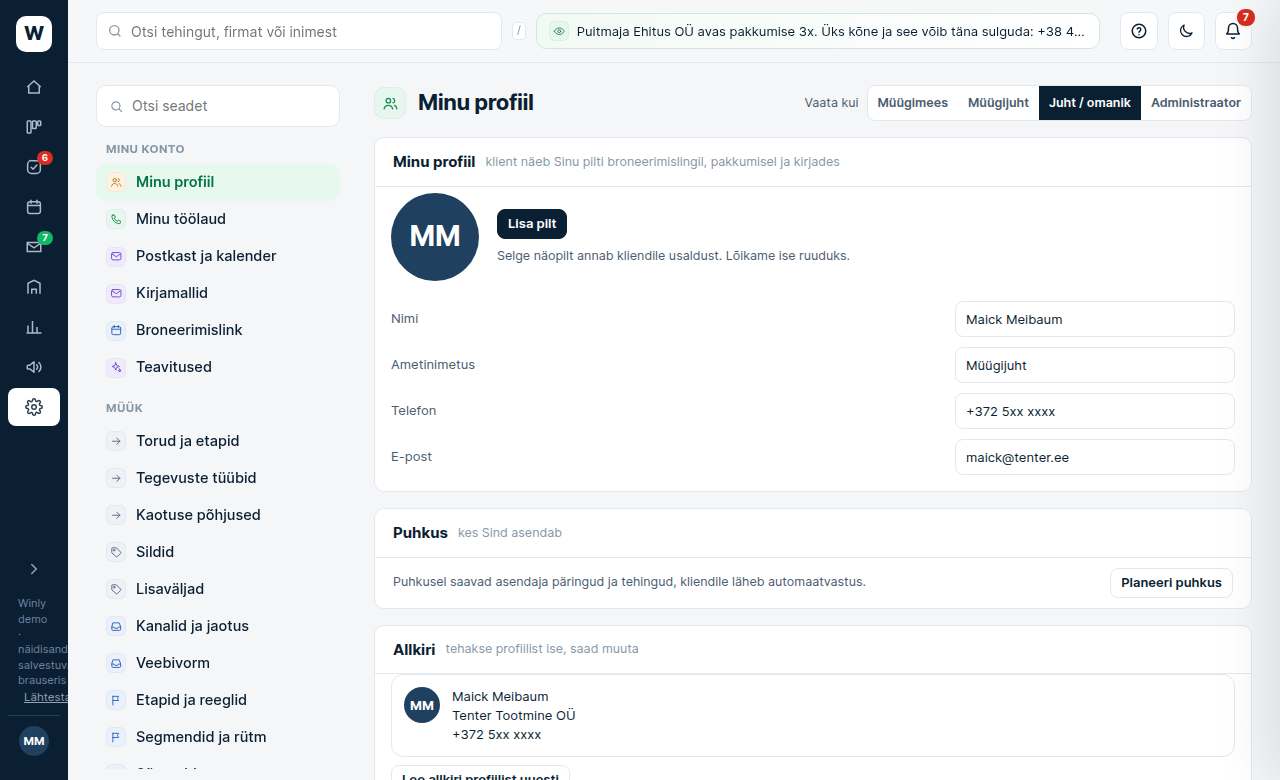The height and width of the screenshot is (780, 1280).
Task: Focus the Otsi seadet settings search
Action: 218,106
